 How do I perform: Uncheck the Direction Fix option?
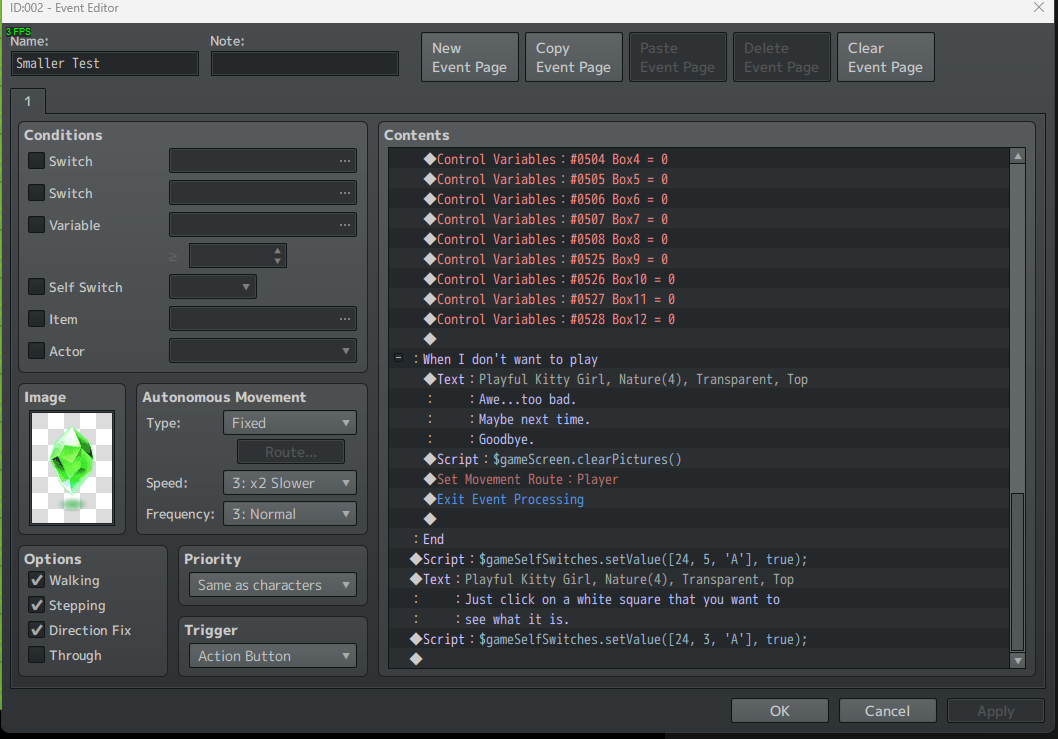(x=36, y=630)
